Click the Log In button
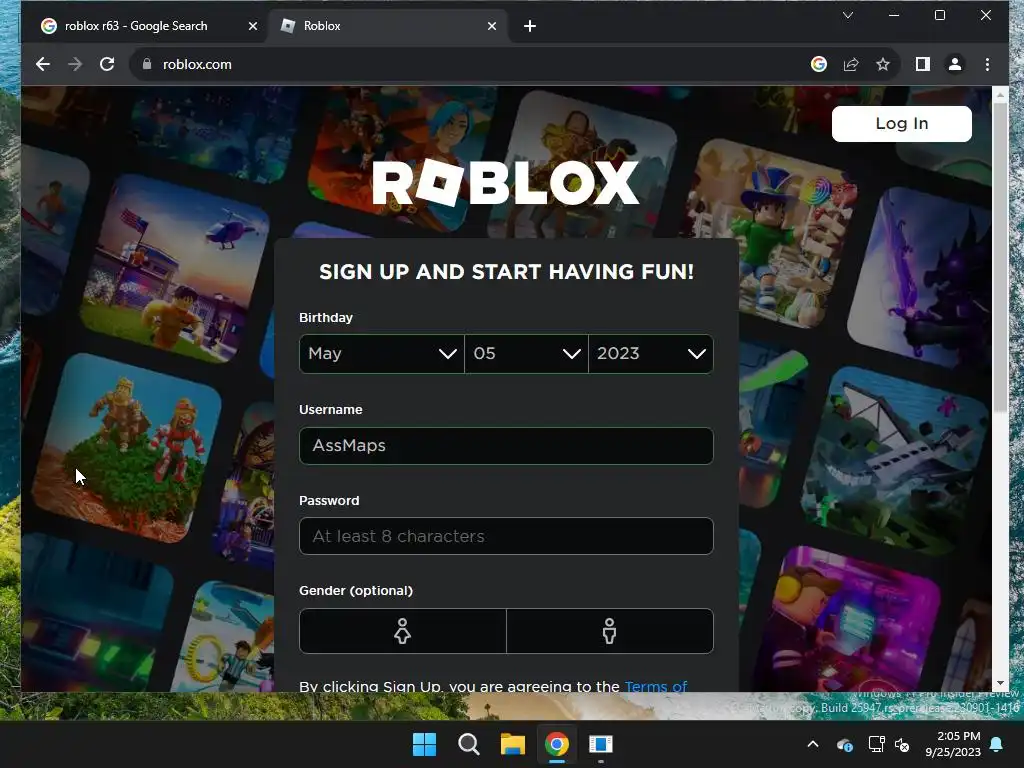 [x=902, y=123]
